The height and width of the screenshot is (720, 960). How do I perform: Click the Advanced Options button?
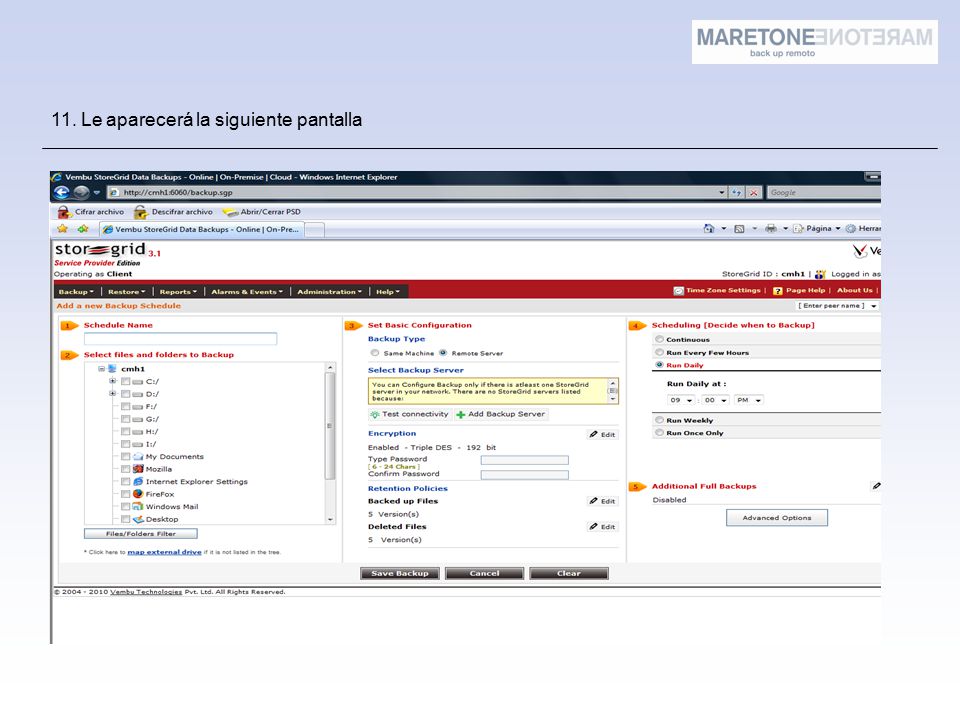click(777, 518)
